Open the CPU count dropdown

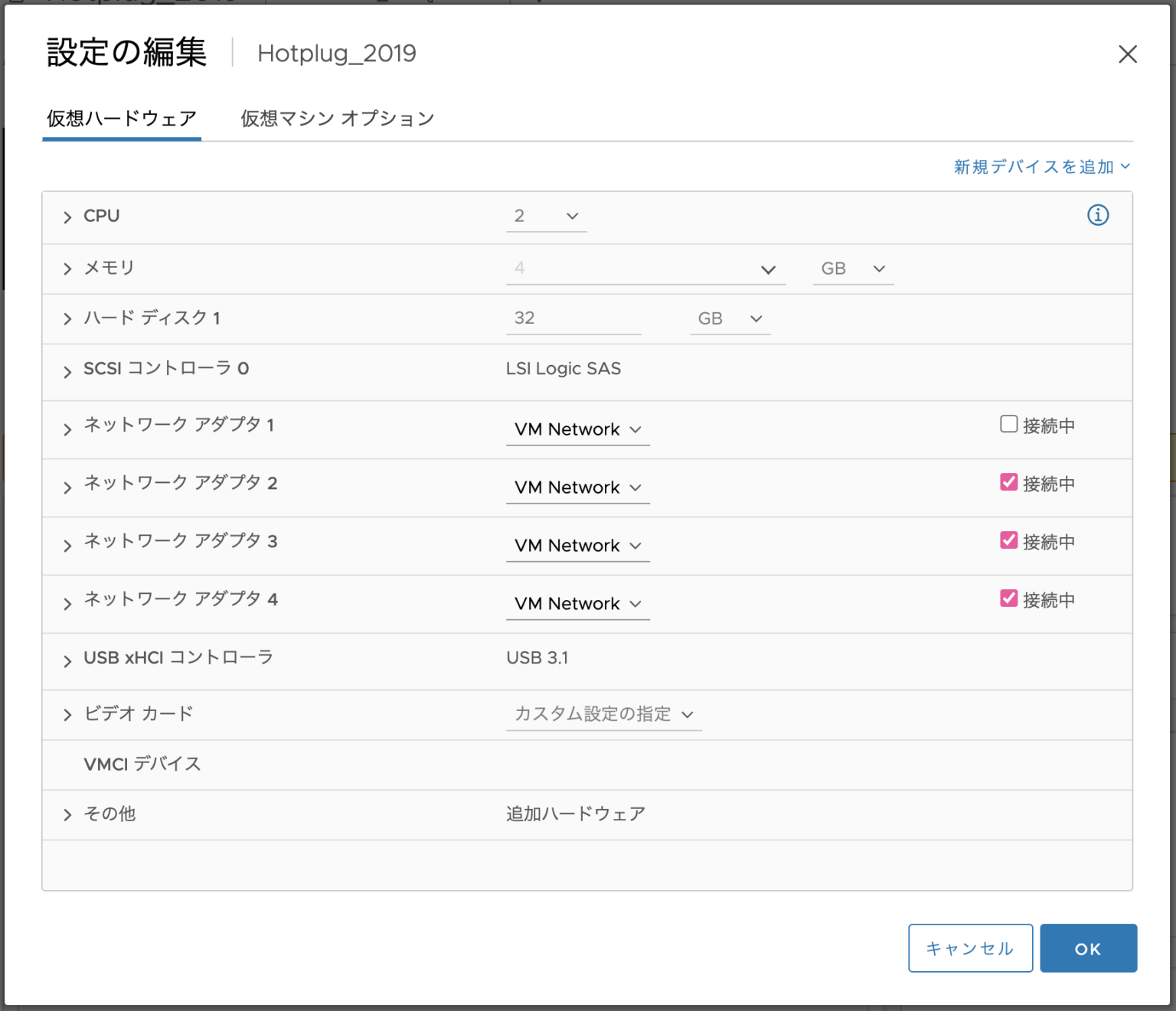[546, 217]
